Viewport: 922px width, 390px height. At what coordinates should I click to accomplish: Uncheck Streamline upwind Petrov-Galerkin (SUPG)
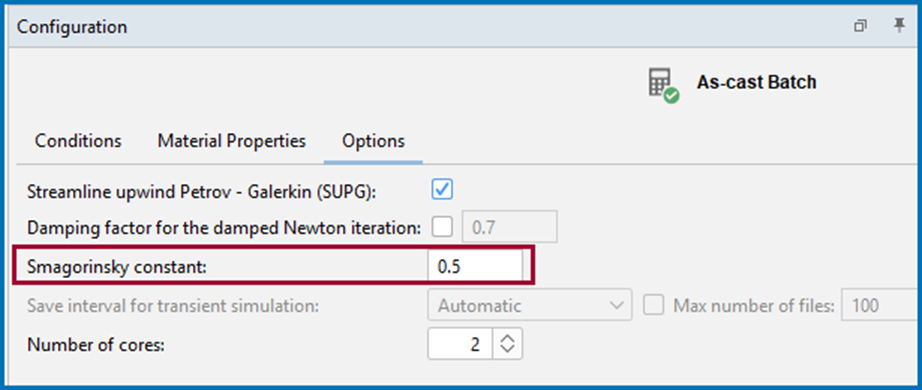coord(442,189)
